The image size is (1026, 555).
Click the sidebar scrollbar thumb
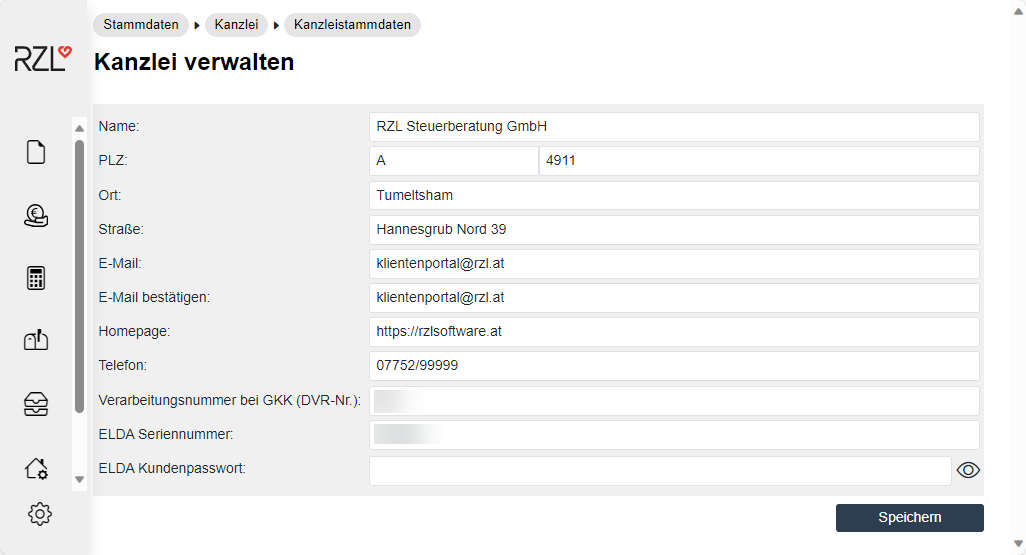pyautogui.click(x=79, y=275)
